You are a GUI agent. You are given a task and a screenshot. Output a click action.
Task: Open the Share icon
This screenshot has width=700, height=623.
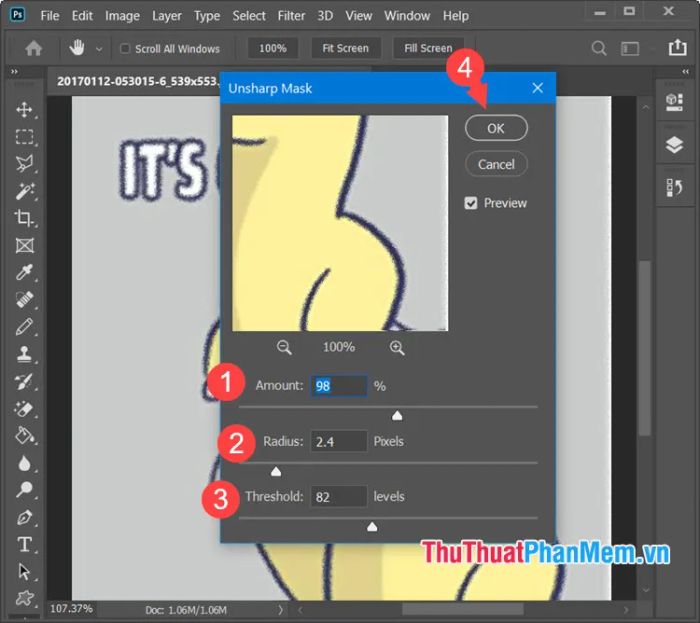(677, 47)
